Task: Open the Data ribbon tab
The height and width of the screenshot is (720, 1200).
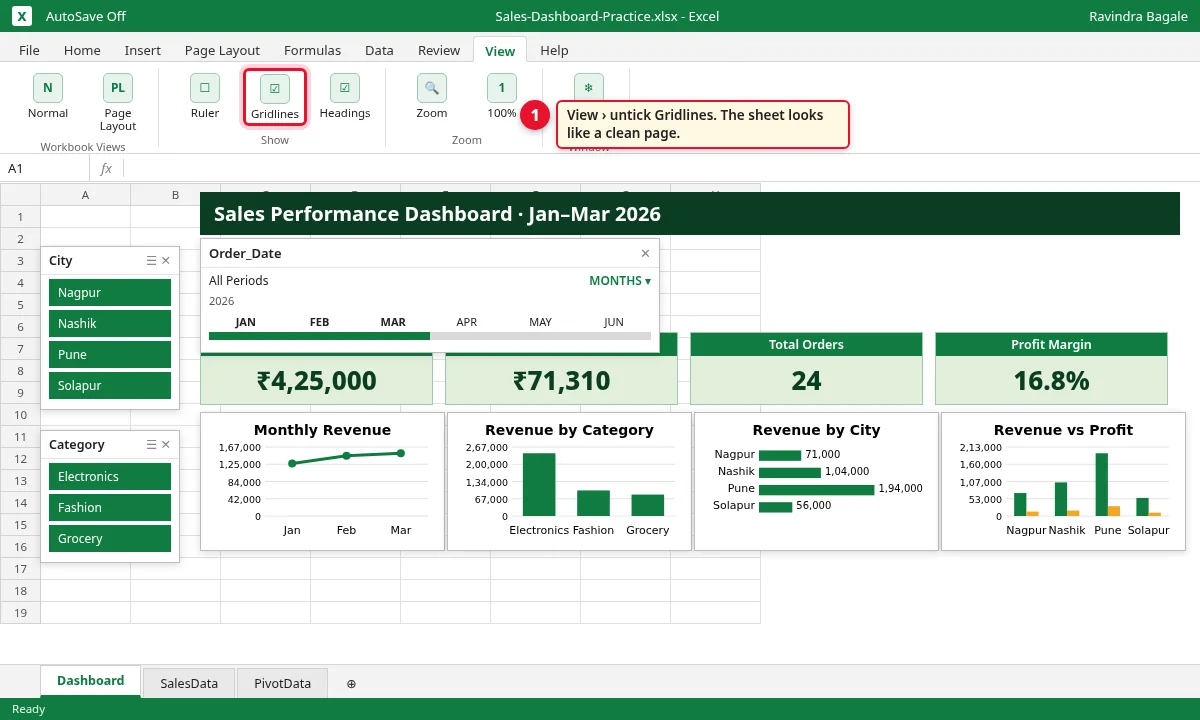Action: tap(379, 50)
